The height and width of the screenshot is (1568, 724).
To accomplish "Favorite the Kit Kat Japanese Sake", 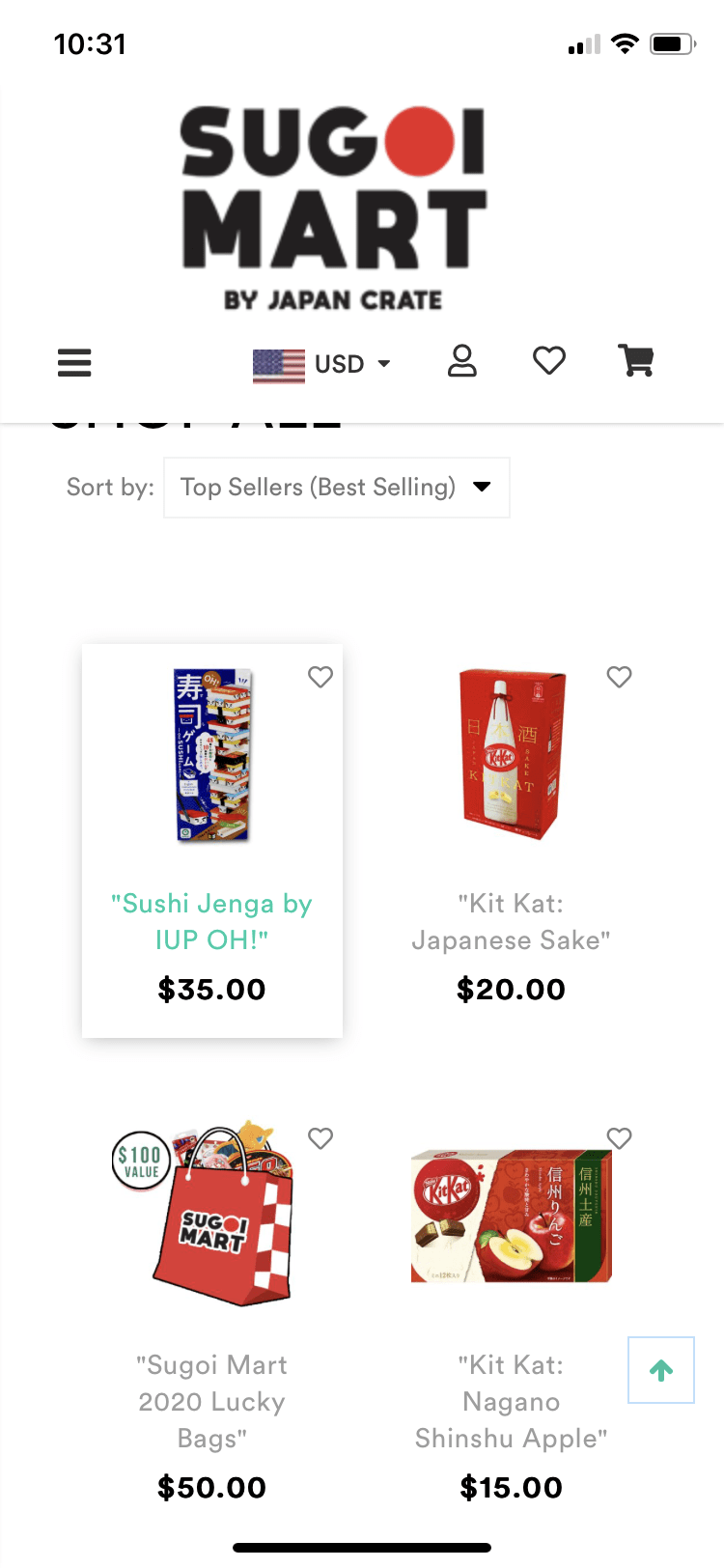I will (620, 677).
